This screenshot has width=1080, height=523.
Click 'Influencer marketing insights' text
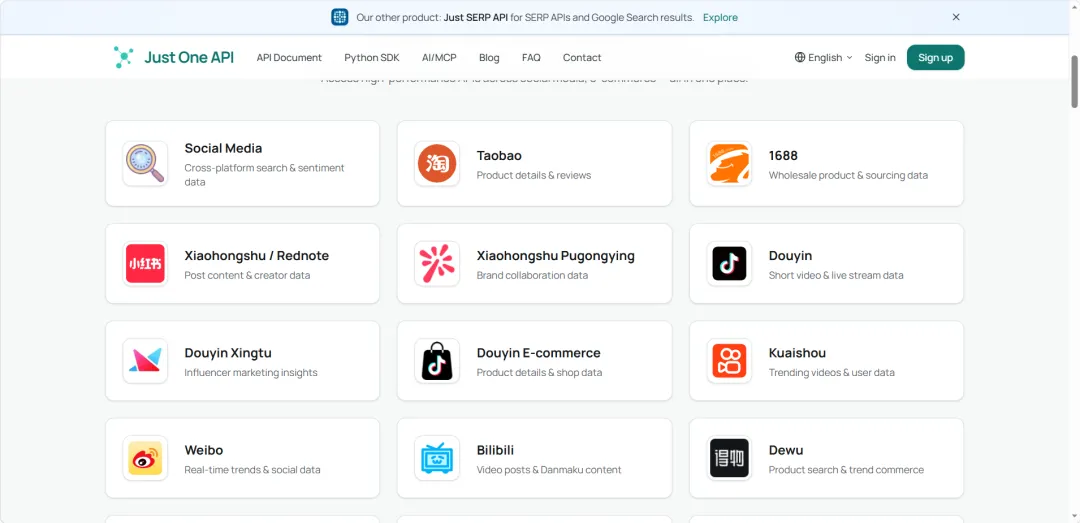[x=251, y=372]
